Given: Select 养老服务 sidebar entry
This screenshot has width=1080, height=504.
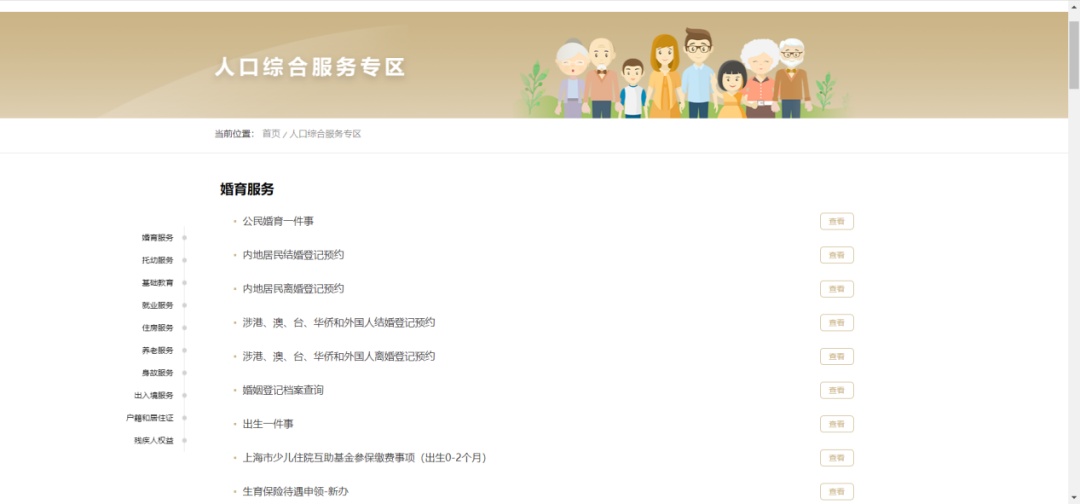Looking at the screenshot, I should pyautogui.click(x=157, y=350).
